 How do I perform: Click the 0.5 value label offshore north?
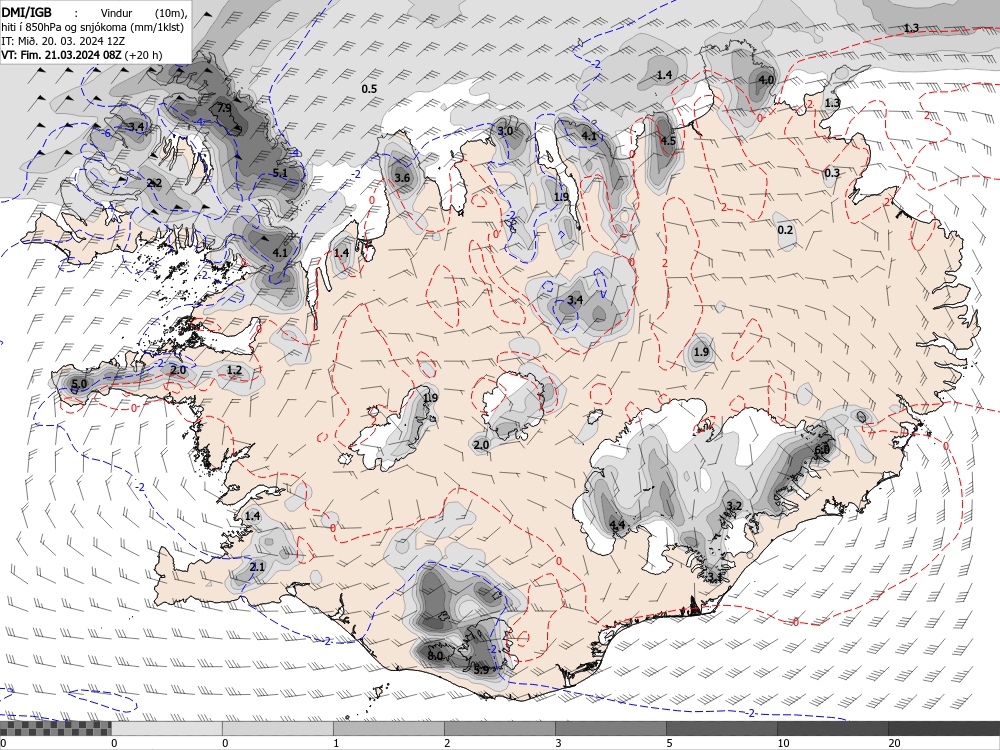point(369,89)
